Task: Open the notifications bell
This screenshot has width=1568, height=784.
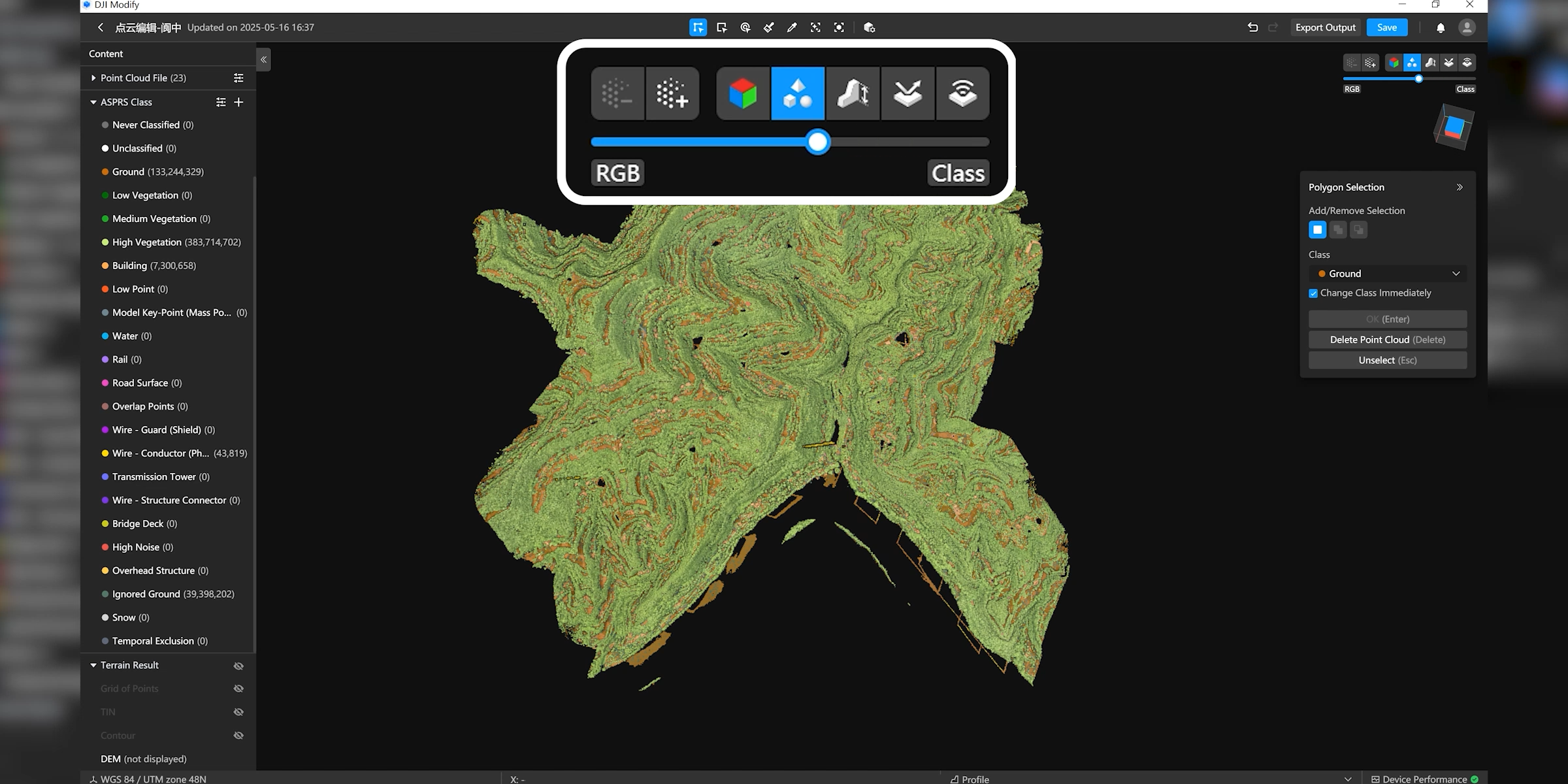Action: point(1441,27)
